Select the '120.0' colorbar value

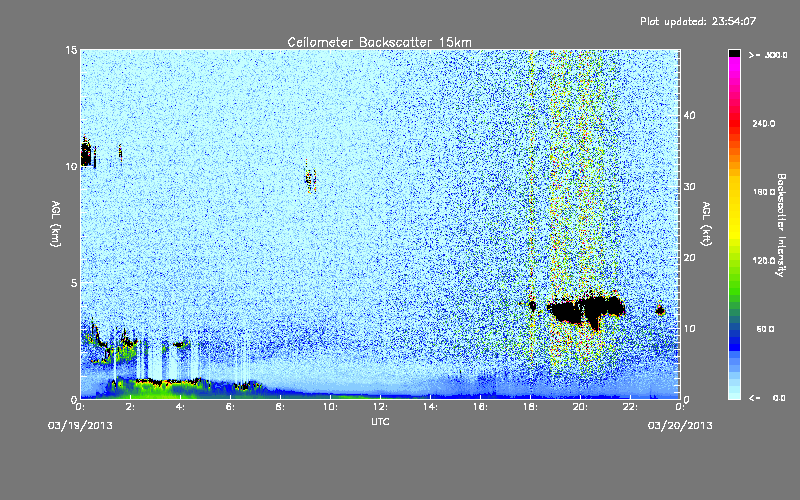764,260
